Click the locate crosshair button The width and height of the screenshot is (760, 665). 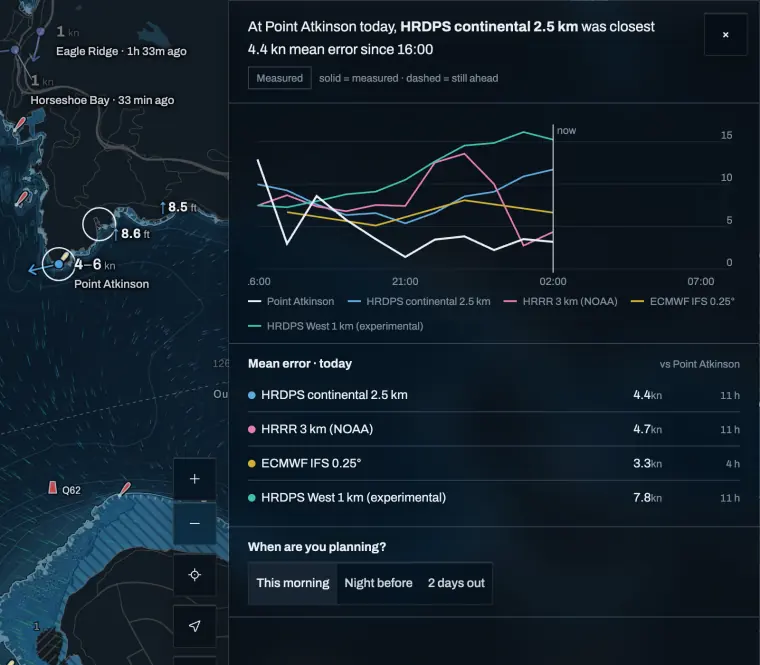[x=194, y=575]
